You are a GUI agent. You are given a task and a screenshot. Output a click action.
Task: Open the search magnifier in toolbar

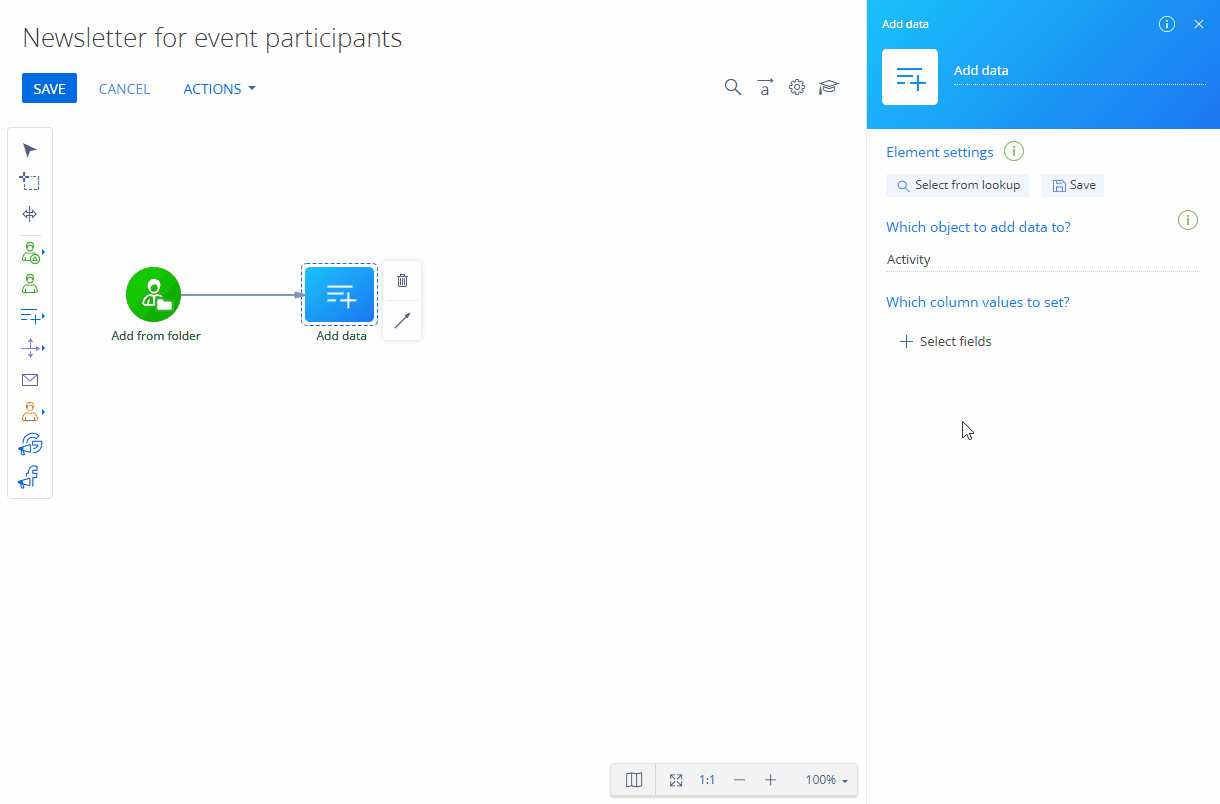733,88
